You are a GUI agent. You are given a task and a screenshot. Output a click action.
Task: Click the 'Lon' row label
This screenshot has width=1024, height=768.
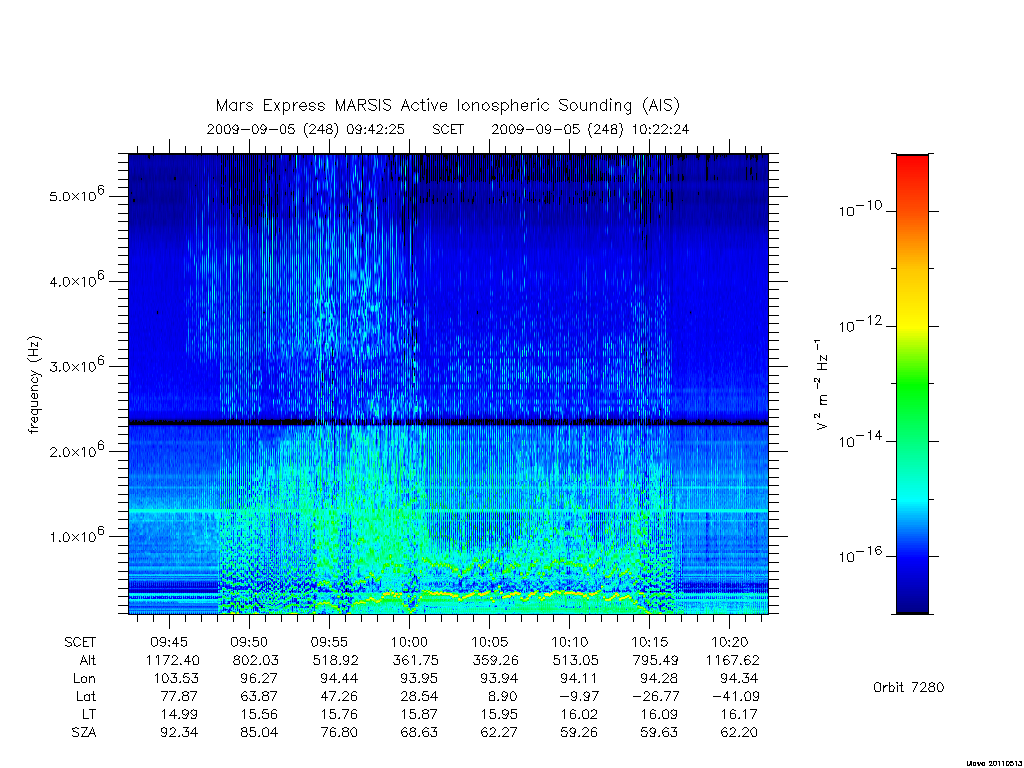(84, 679)
